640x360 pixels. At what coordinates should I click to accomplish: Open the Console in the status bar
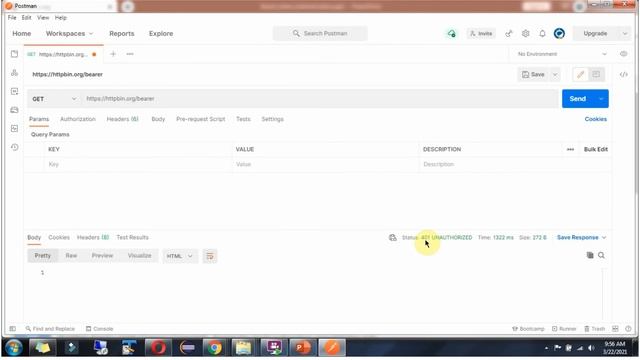click(x=100, y=329)
